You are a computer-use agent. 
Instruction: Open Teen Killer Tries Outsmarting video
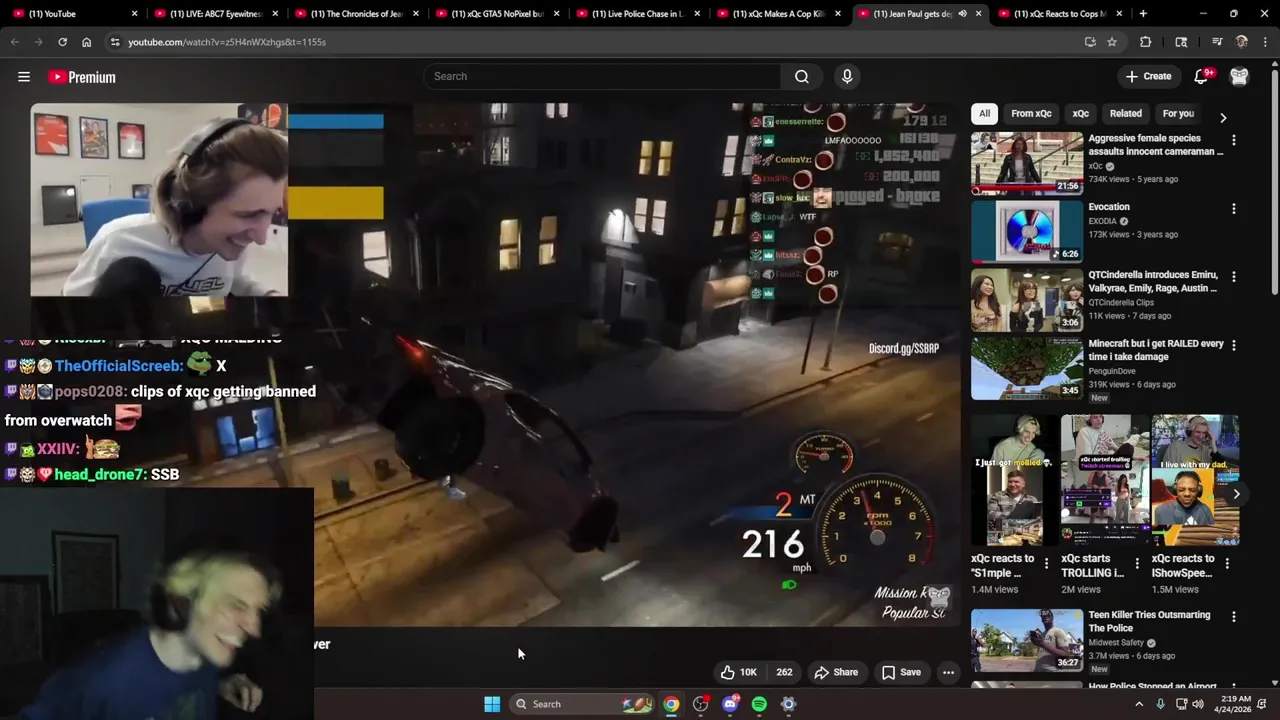[1149, 621]
